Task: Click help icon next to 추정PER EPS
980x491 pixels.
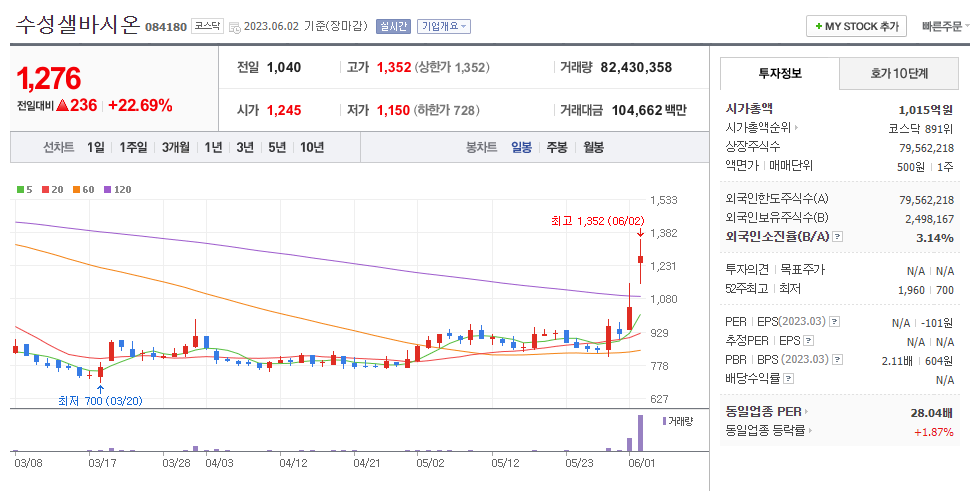Action: [x=808, y=341]
